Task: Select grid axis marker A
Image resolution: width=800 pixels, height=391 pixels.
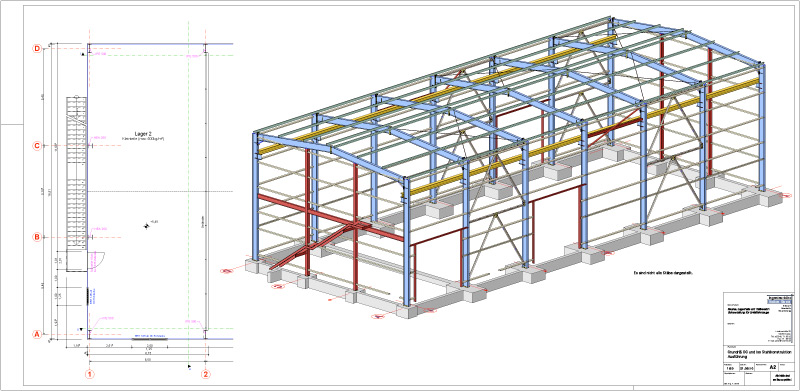Action: click(37, 335)
